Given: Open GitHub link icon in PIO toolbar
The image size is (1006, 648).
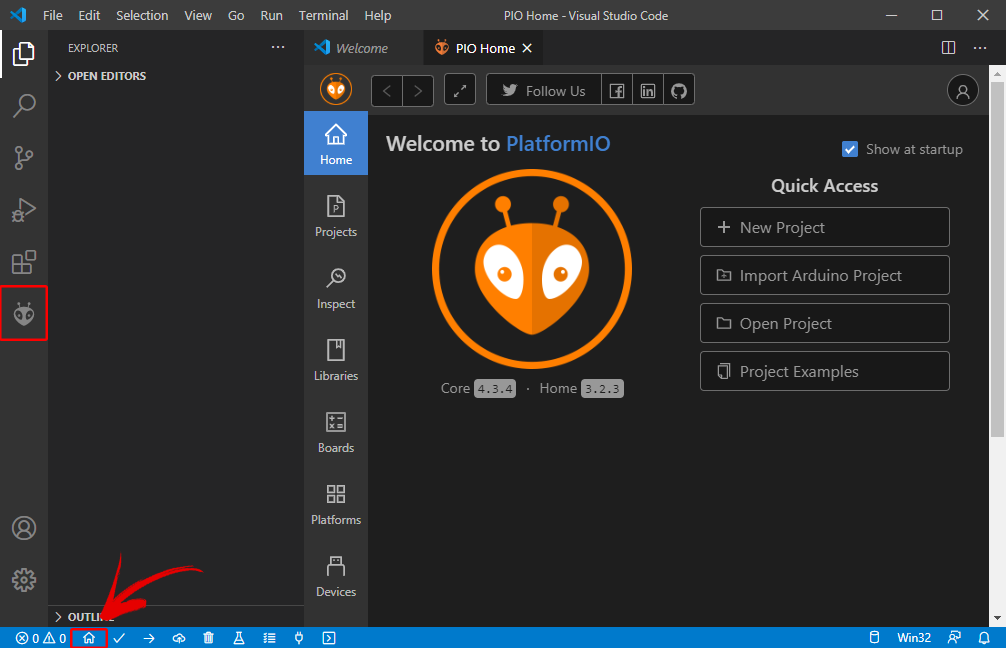Looking at the screenshot, I should [679, 90].
